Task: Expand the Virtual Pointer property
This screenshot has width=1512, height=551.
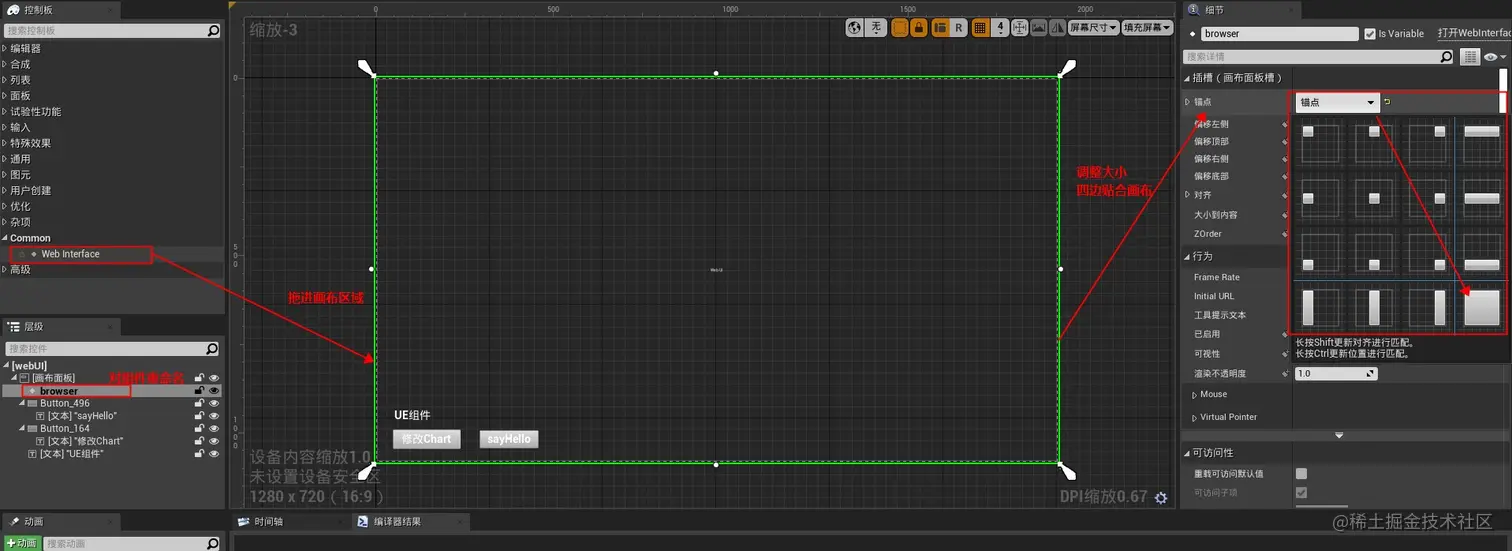Action: [1192, 417]
